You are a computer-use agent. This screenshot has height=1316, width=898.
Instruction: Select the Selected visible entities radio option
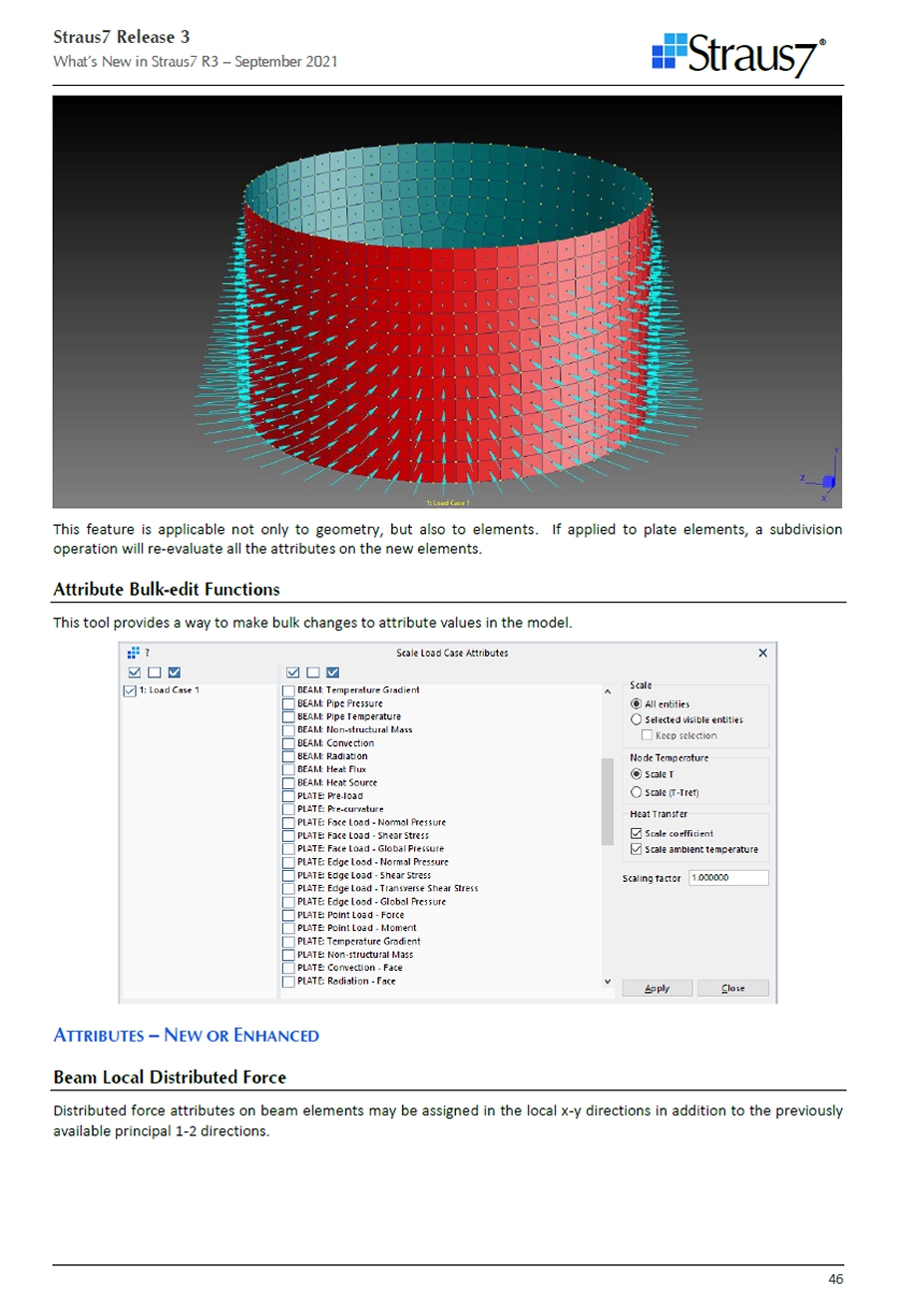[637, 719]
